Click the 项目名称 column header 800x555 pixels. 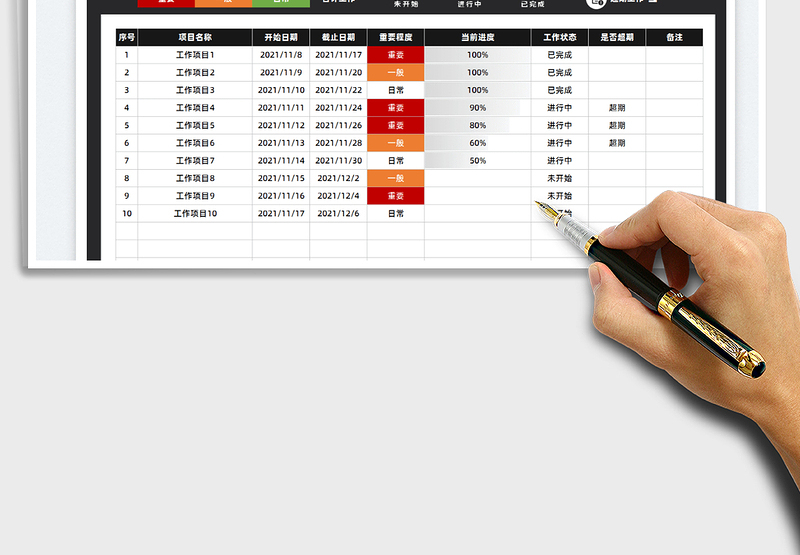tap(194, 37)
